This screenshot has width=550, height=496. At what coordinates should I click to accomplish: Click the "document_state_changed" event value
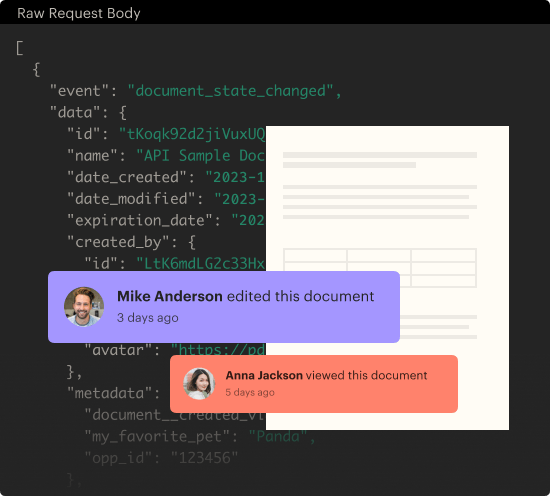pos(234,91)
